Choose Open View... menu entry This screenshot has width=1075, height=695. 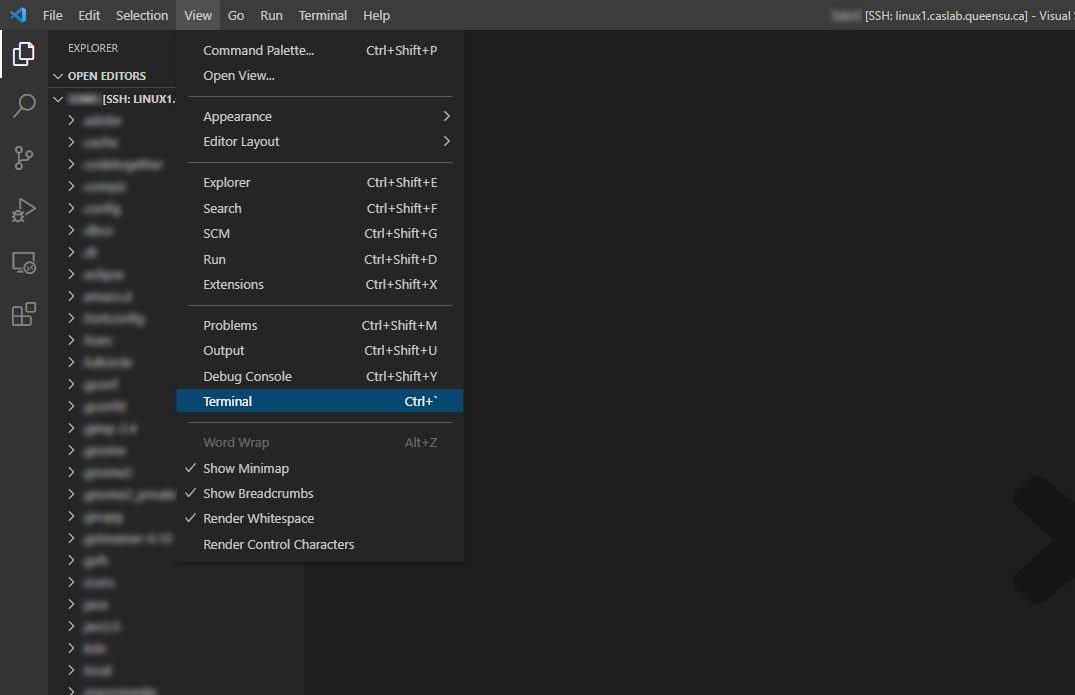coord(319,75)
